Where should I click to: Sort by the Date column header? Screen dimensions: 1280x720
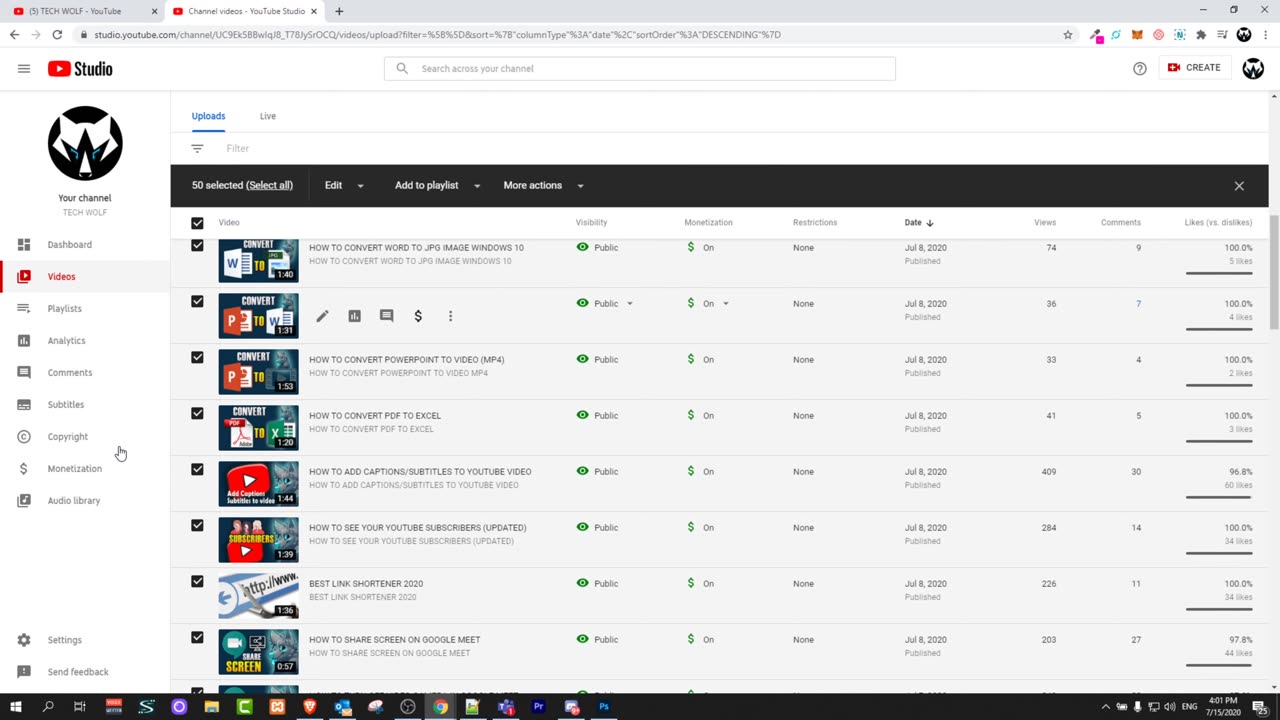pyautogui.click(x=918, y=222)
